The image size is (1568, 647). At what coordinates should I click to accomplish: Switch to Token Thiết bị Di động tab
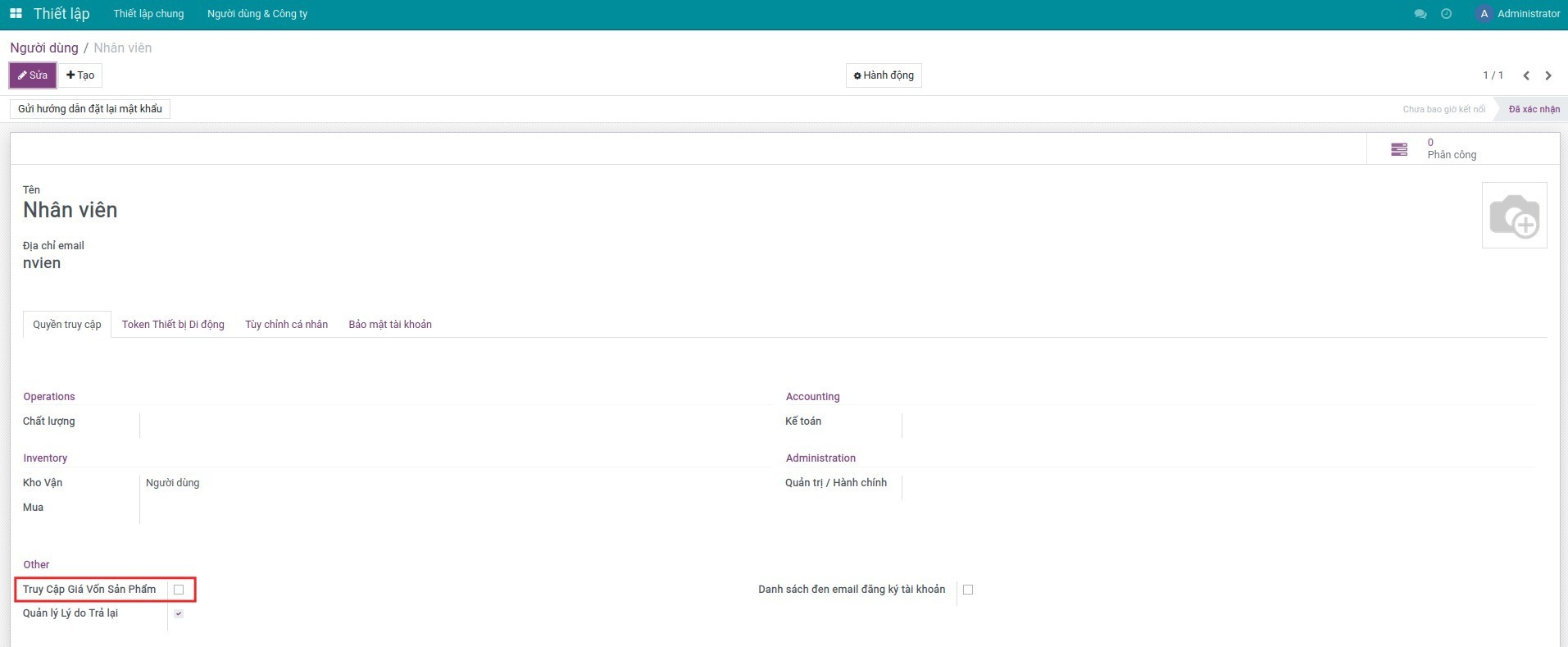[173, 325]
